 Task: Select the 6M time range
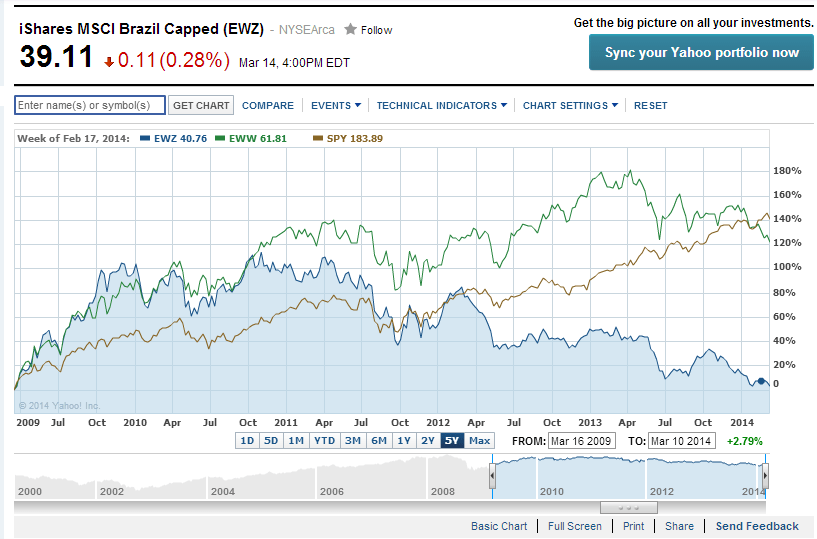(379, 440)
